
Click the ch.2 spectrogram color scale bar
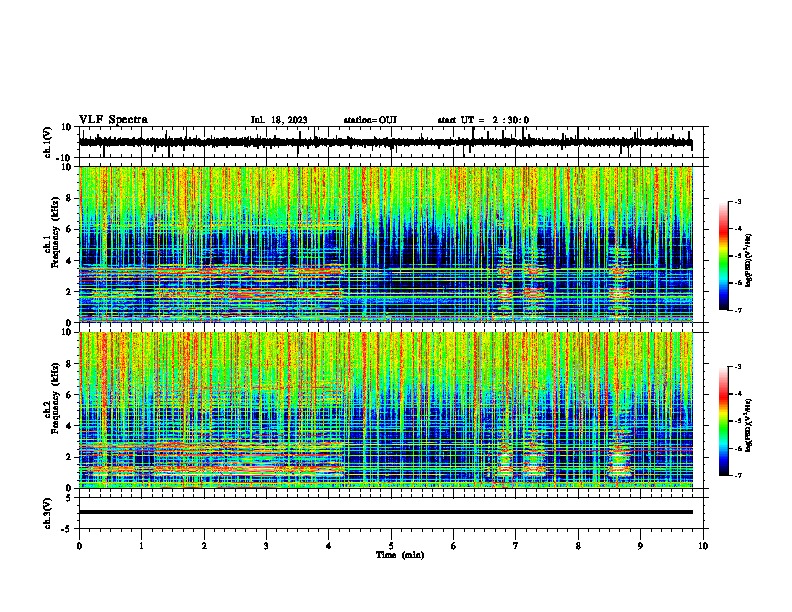click(723, 421)
